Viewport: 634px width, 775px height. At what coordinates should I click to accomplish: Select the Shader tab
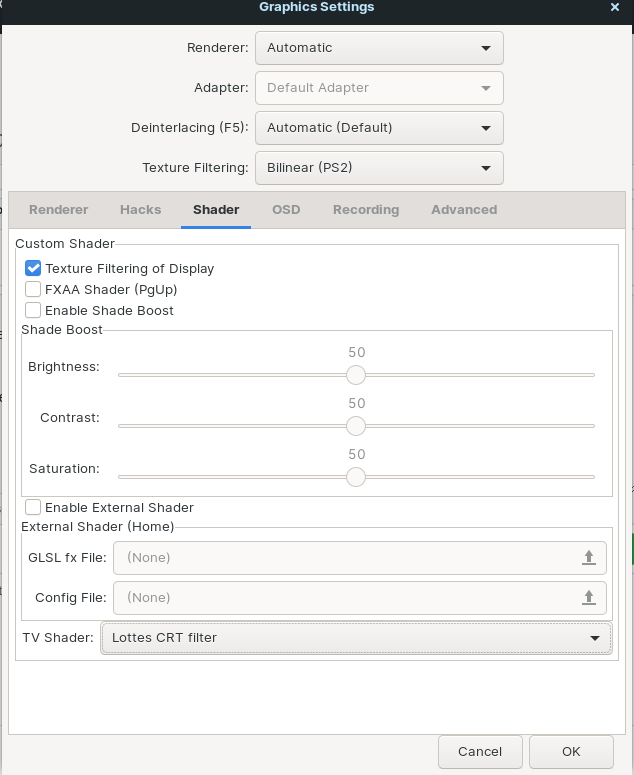[x=216, y=210]
